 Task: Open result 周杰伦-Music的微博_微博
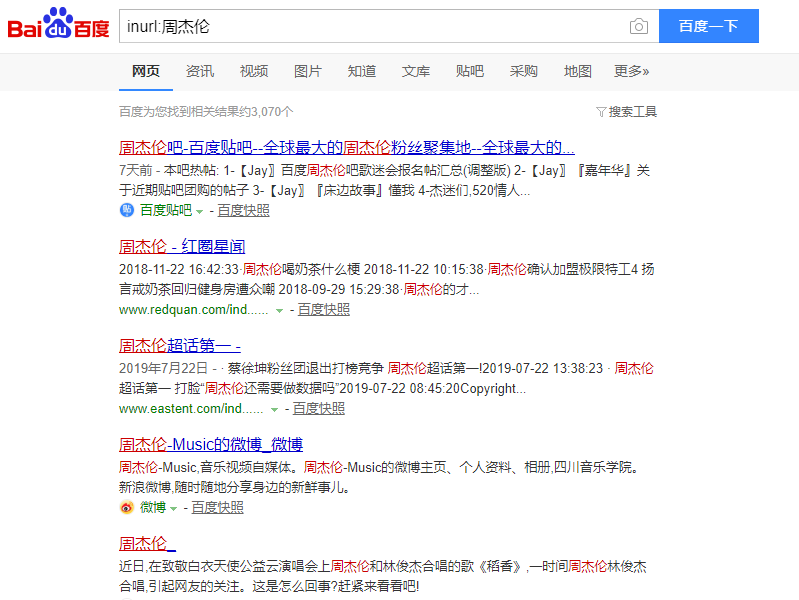(x=211, y=445)
